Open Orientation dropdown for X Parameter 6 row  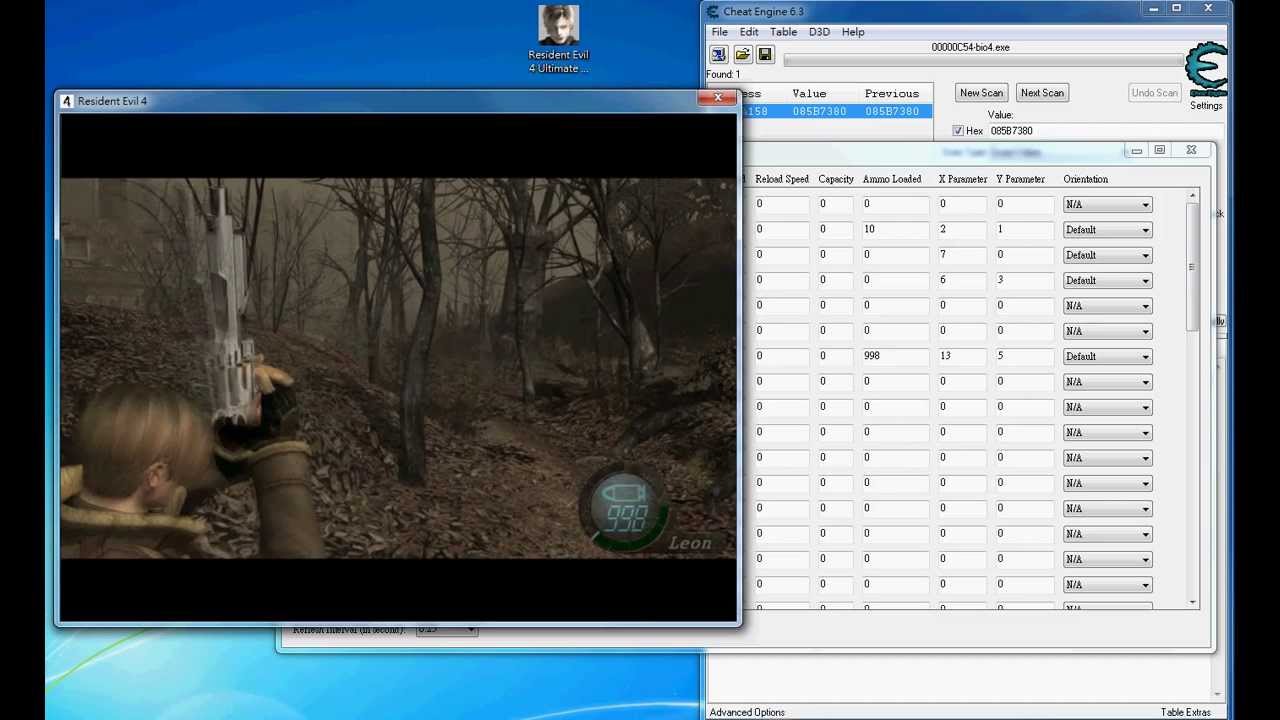1107,281
